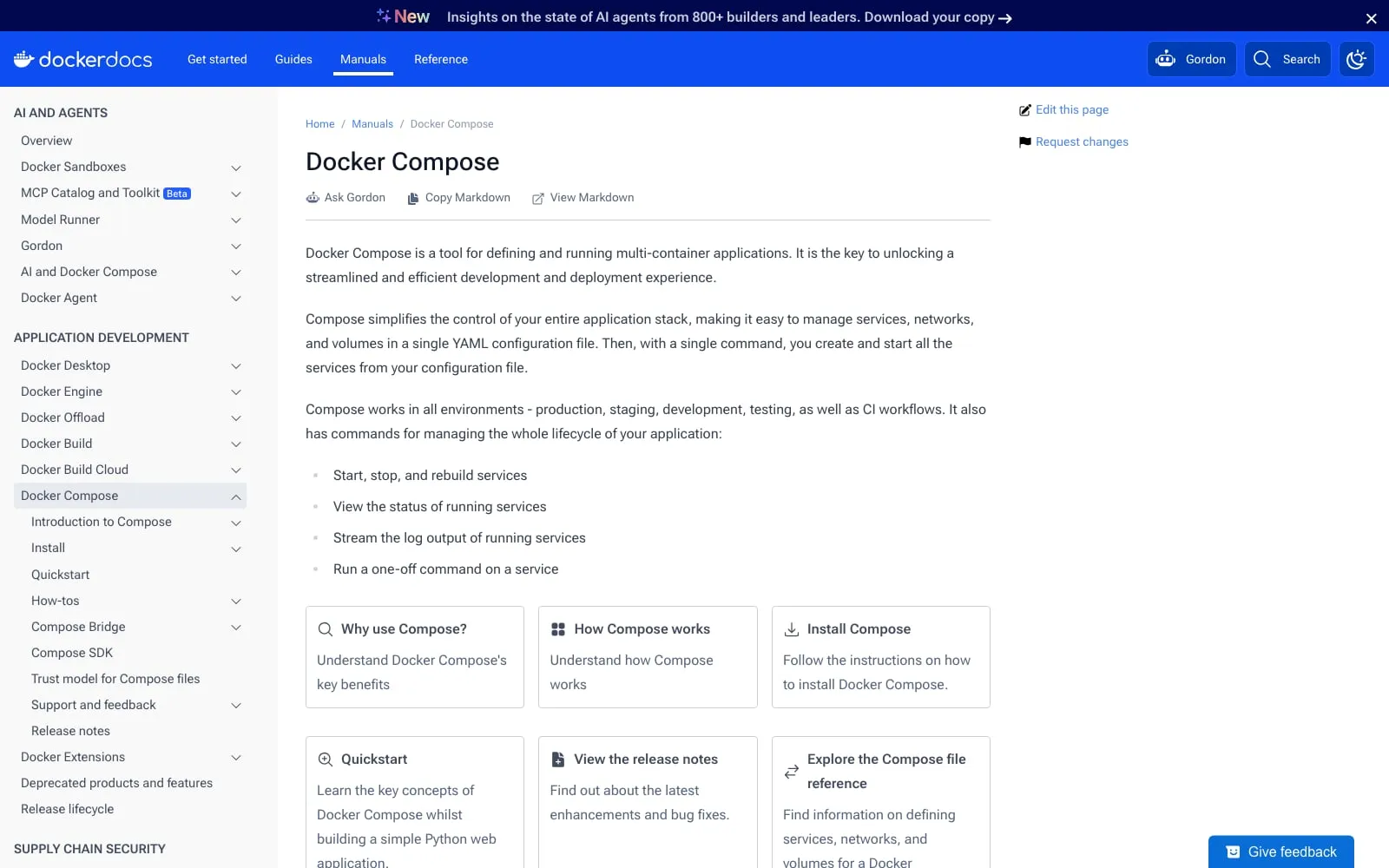
Task: Click Request changes link
Action: tap(1082, 142)
